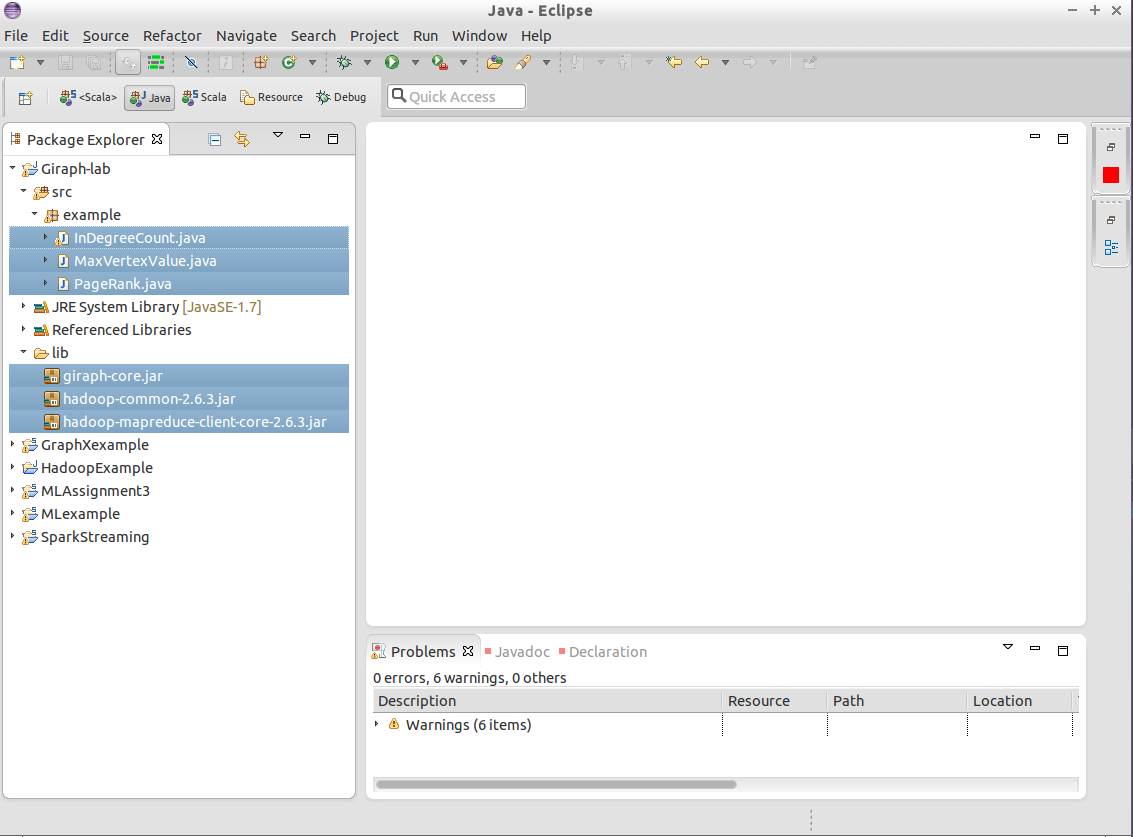The image size is (1133, 837).
Task: Click the New Java Package icon
Action: pos(261,62)
